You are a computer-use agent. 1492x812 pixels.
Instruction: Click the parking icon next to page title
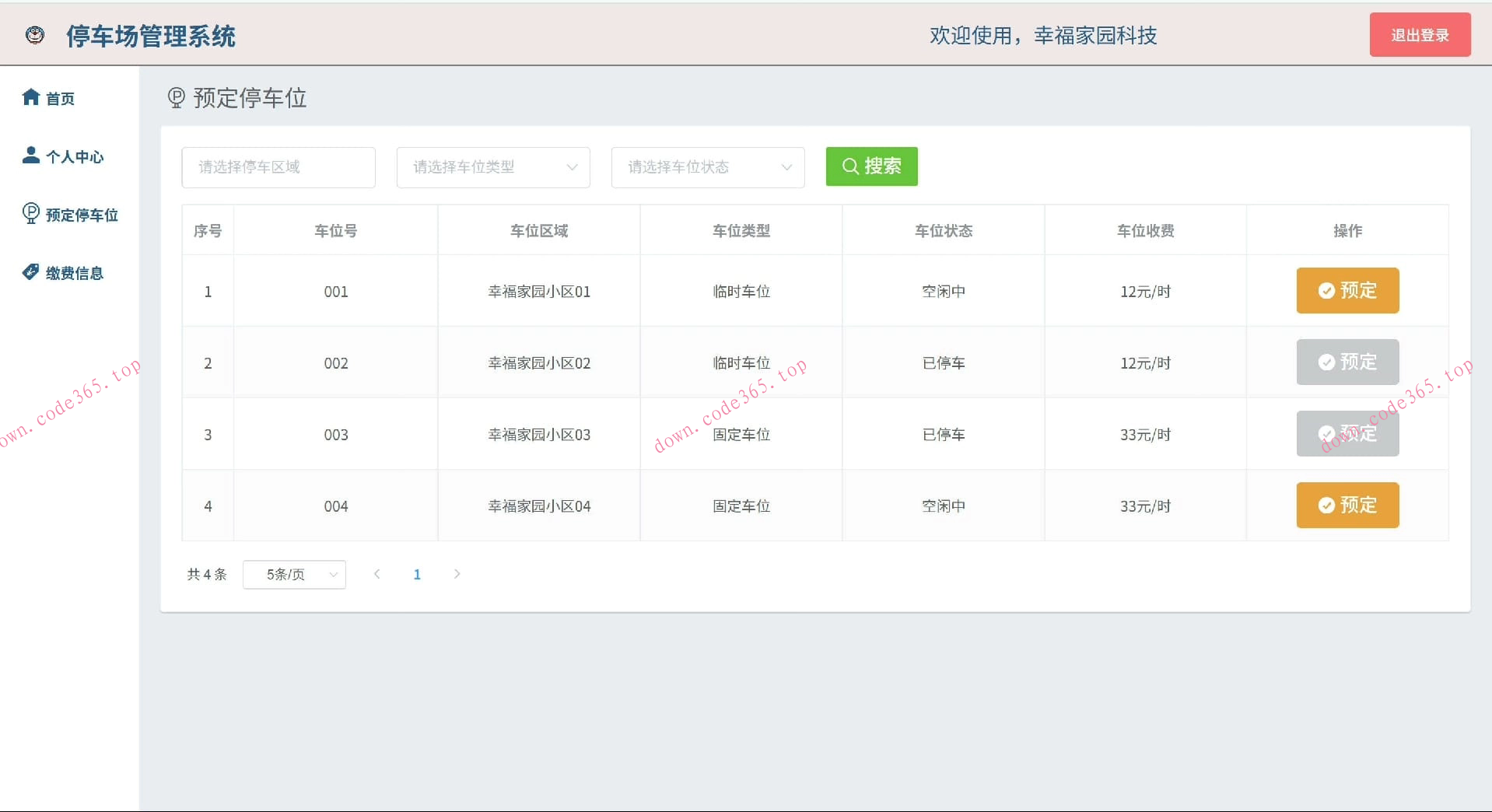click(x=176, y=98)
